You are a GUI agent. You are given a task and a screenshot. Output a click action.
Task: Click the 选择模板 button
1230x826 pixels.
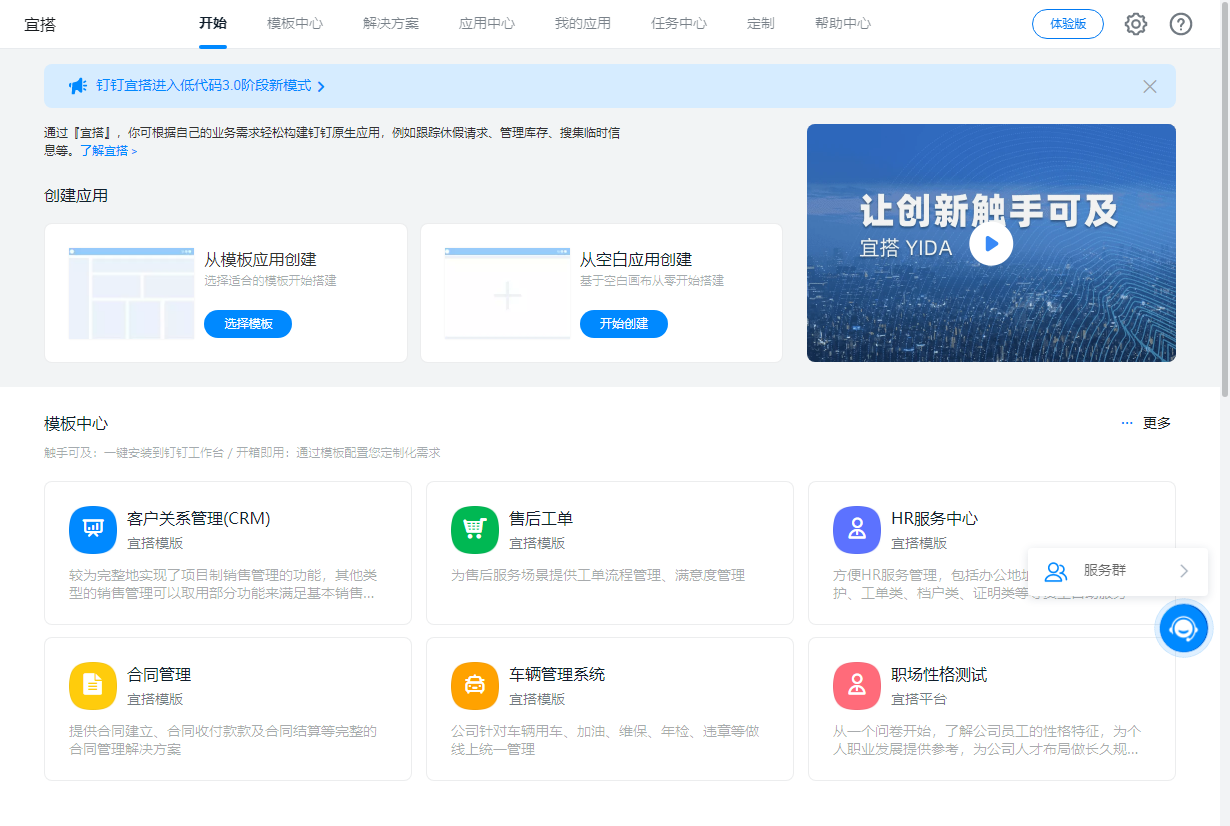[x=248, y=324]
